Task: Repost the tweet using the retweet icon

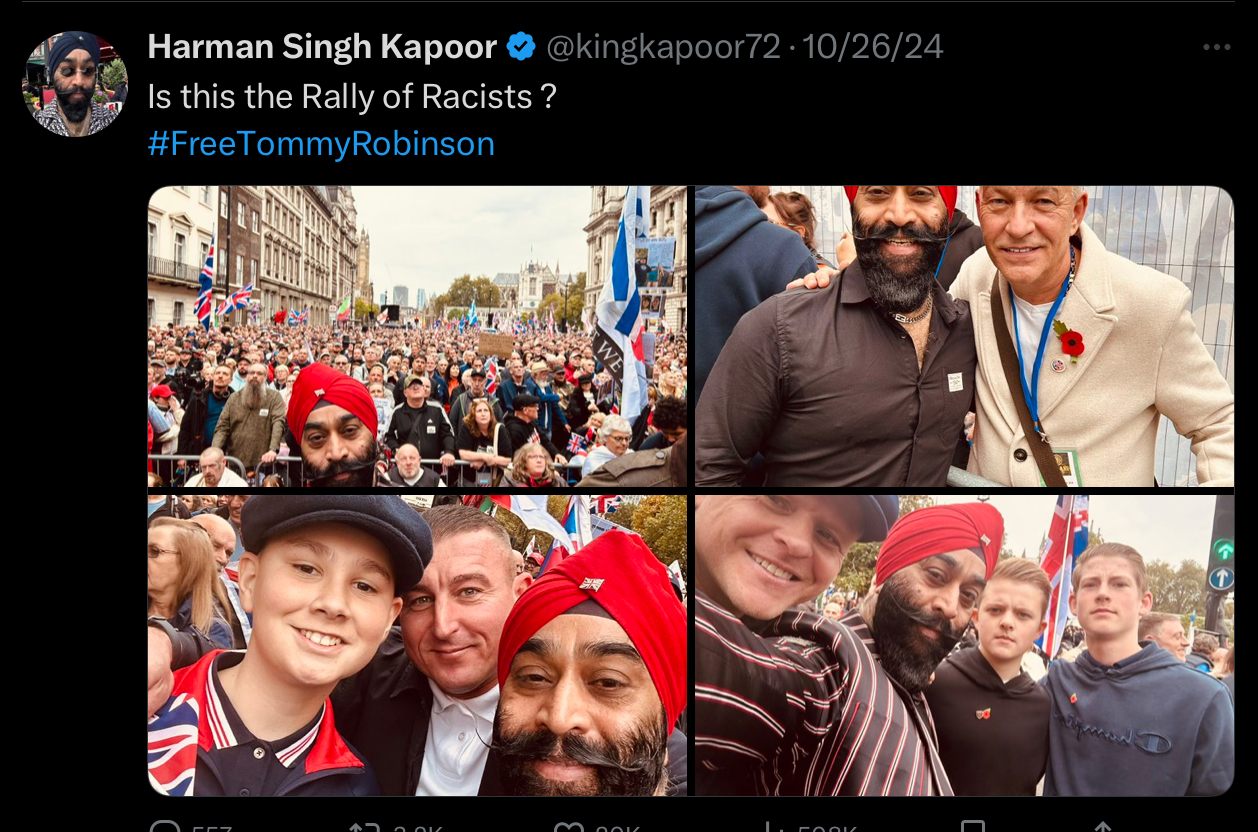Action: (364, 827)
